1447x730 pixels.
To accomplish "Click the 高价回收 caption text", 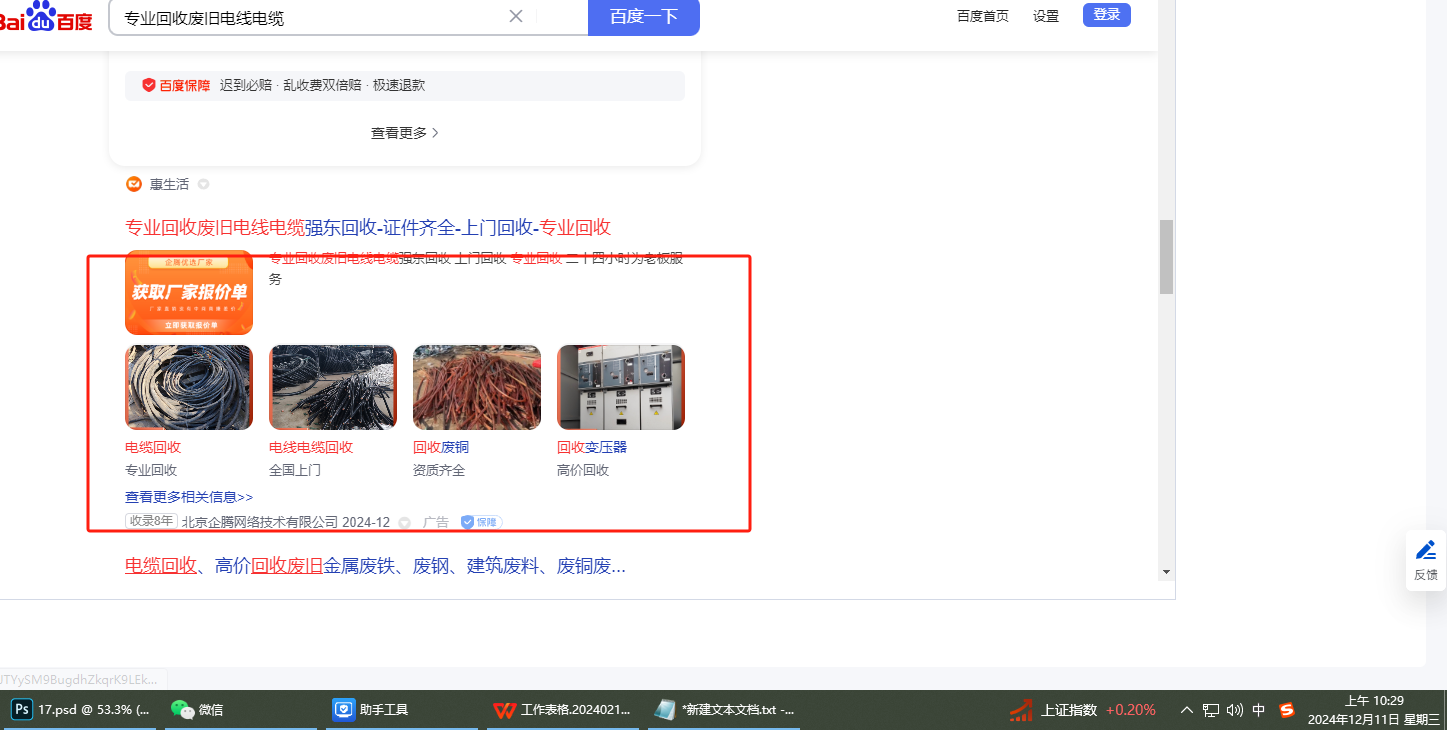I will point(583,470).
